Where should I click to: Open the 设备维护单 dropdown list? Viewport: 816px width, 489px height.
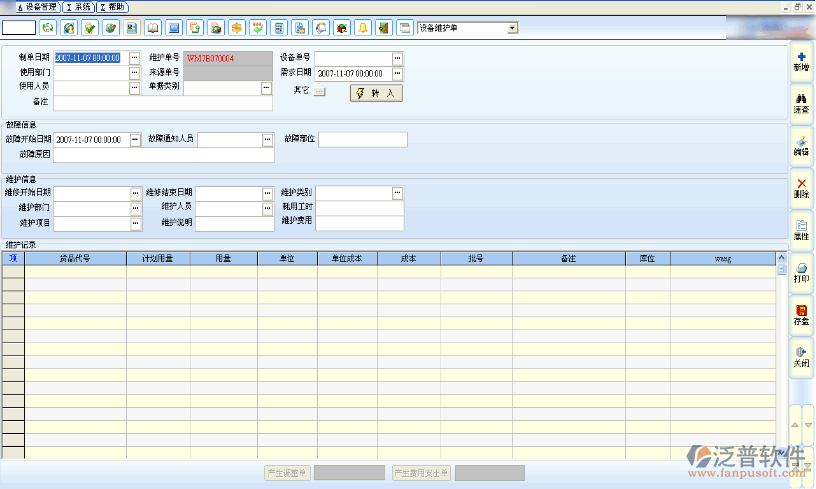coord(513,27)
